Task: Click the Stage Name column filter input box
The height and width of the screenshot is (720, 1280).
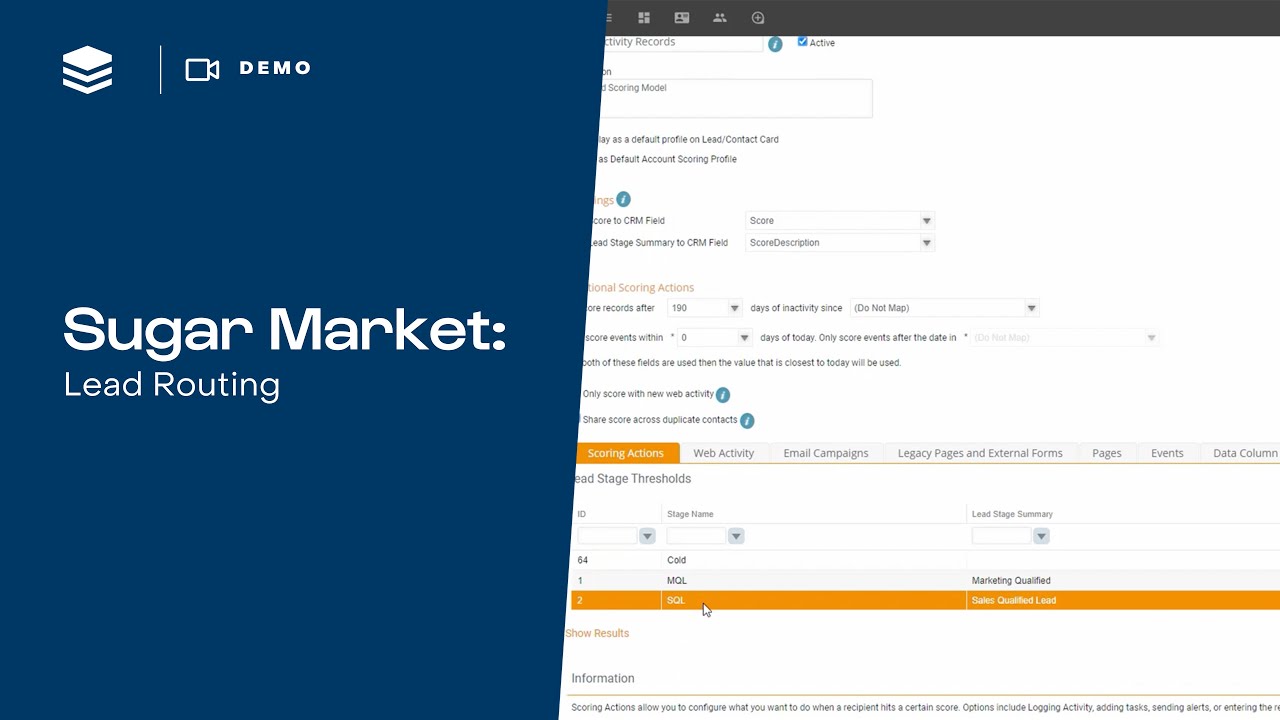Action: (x=696, y=537)
